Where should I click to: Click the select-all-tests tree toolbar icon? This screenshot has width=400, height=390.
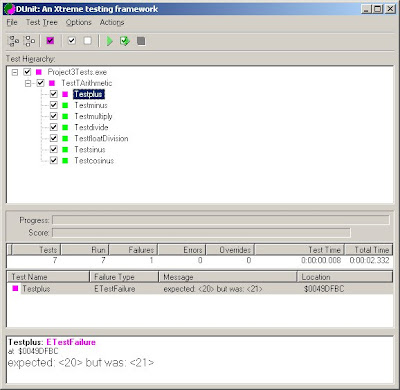click(13, 41)
